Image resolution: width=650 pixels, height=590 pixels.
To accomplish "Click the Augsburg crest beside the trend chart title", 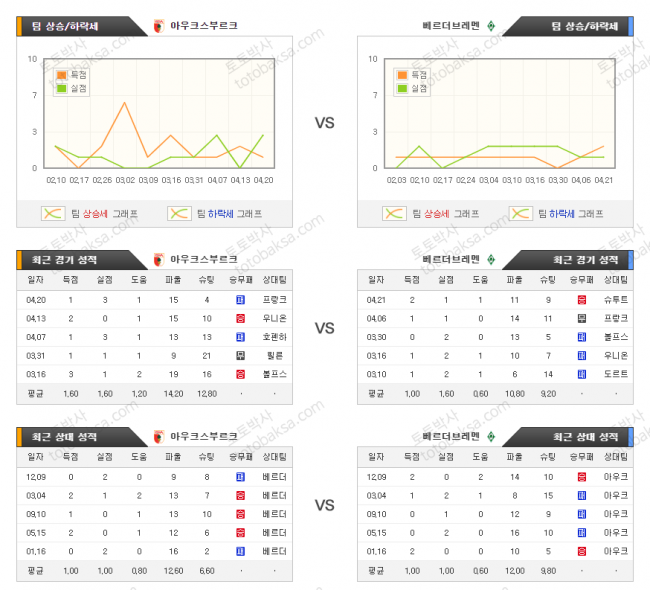I will coord(158,26).
